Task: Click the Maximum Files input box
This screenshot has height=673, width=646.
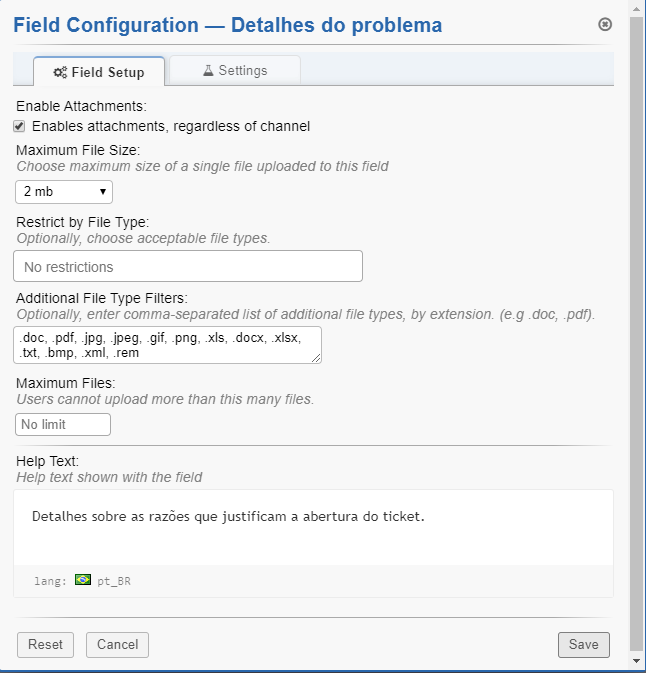Action: pyautogui.click(x=63, y=424)
